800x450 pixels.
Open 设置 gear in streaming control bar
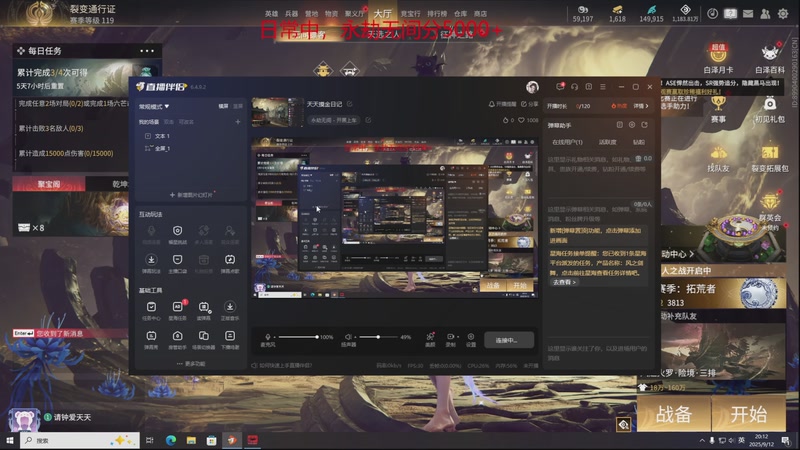[x=471, y=339]
